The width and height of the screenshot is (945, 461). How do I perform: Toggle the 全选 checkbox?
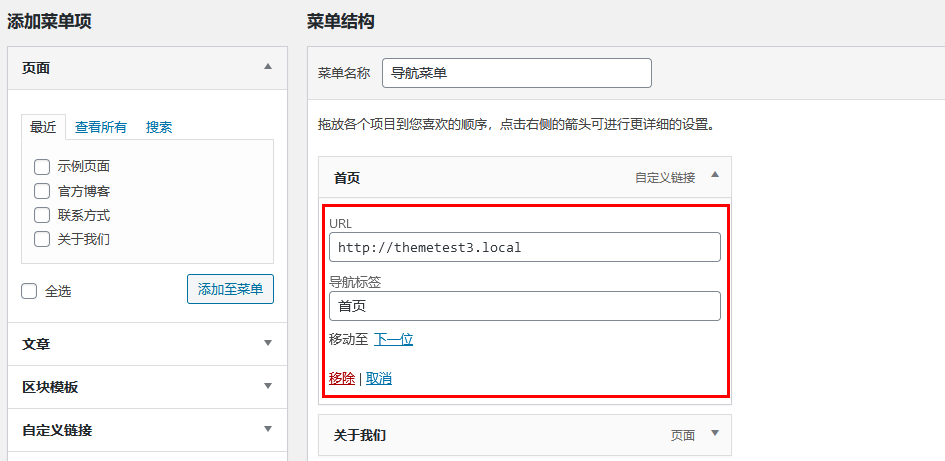click(x=30, y=291)
